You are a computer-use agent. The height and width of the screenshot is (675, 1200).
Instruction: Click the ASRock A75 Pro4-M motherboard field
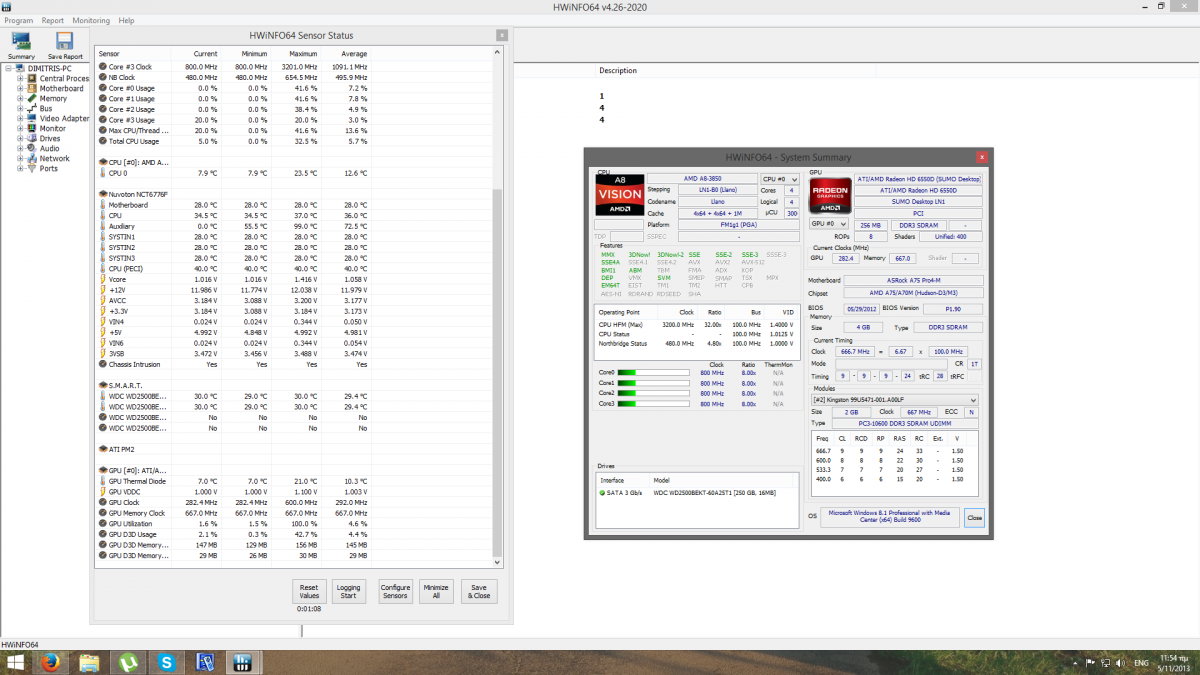pyautogui.click(x=913, y=281)
